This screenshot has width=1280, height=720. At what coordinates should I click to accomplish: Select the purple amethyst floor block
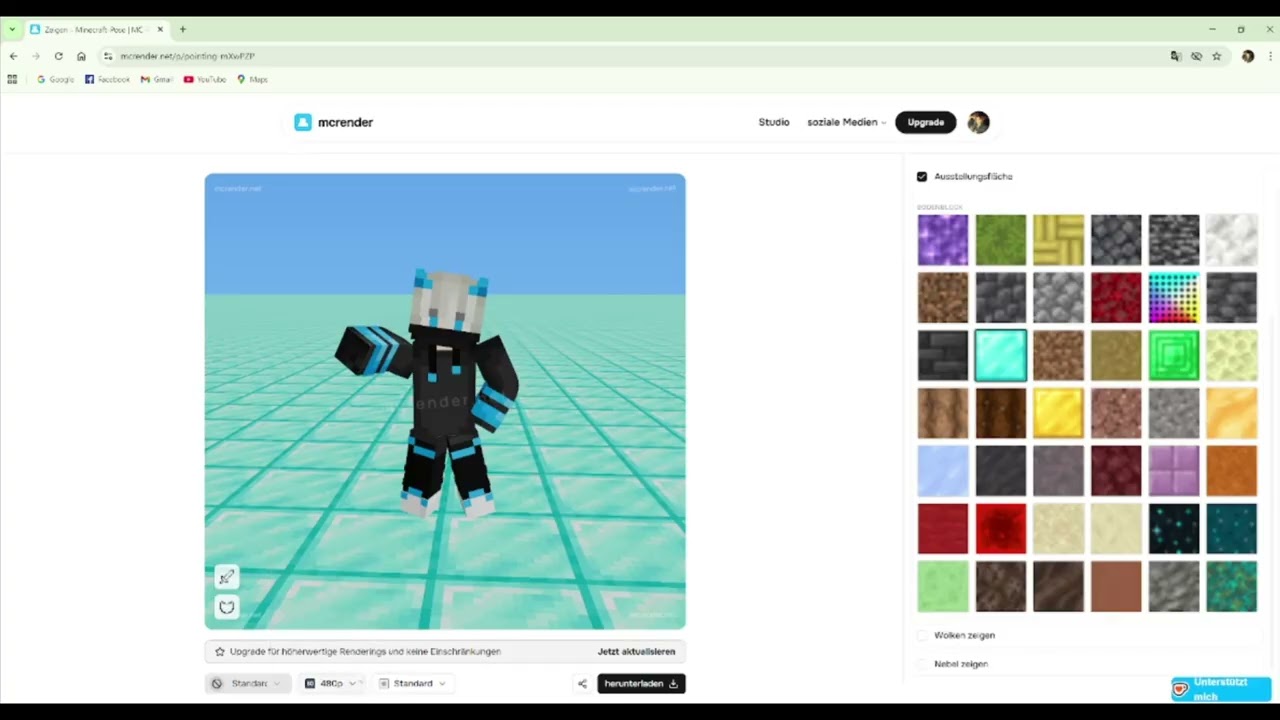[x=943, y=240]
